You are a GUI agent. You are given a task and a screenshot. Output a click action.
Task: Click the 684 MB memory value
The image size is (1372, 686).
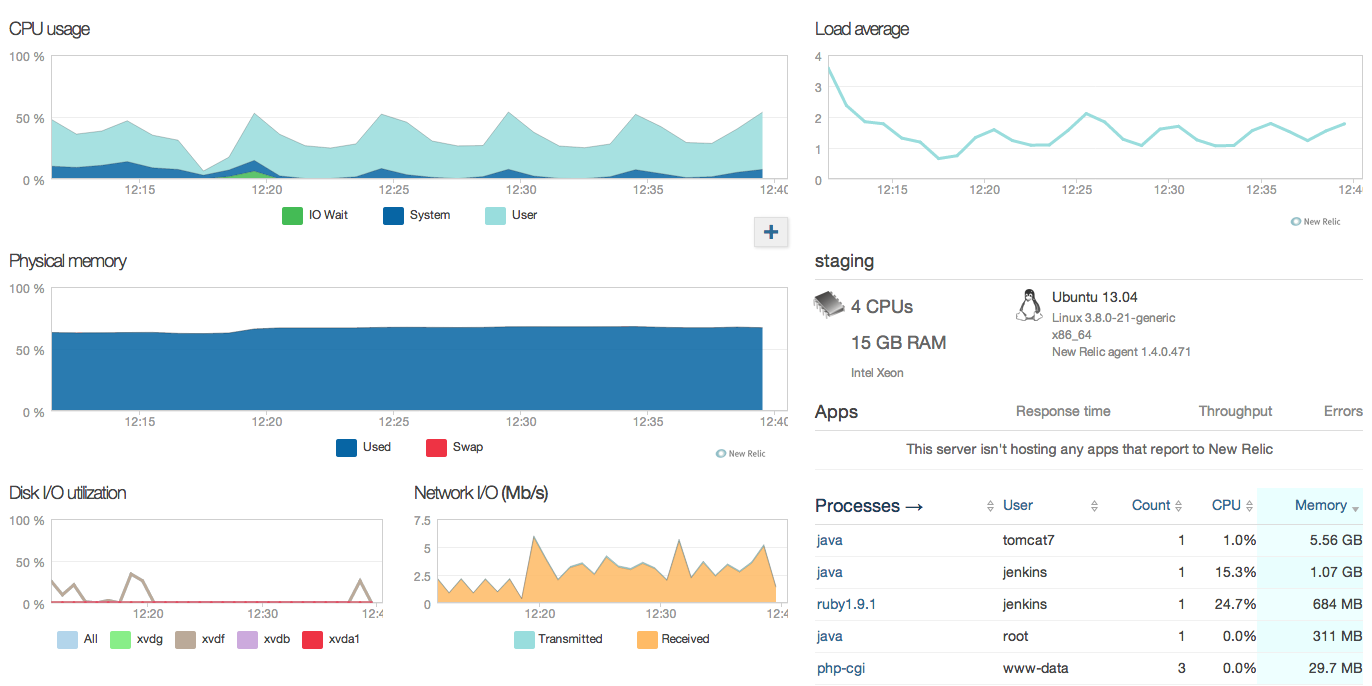pyautogui.click(x=1338, y=604)
